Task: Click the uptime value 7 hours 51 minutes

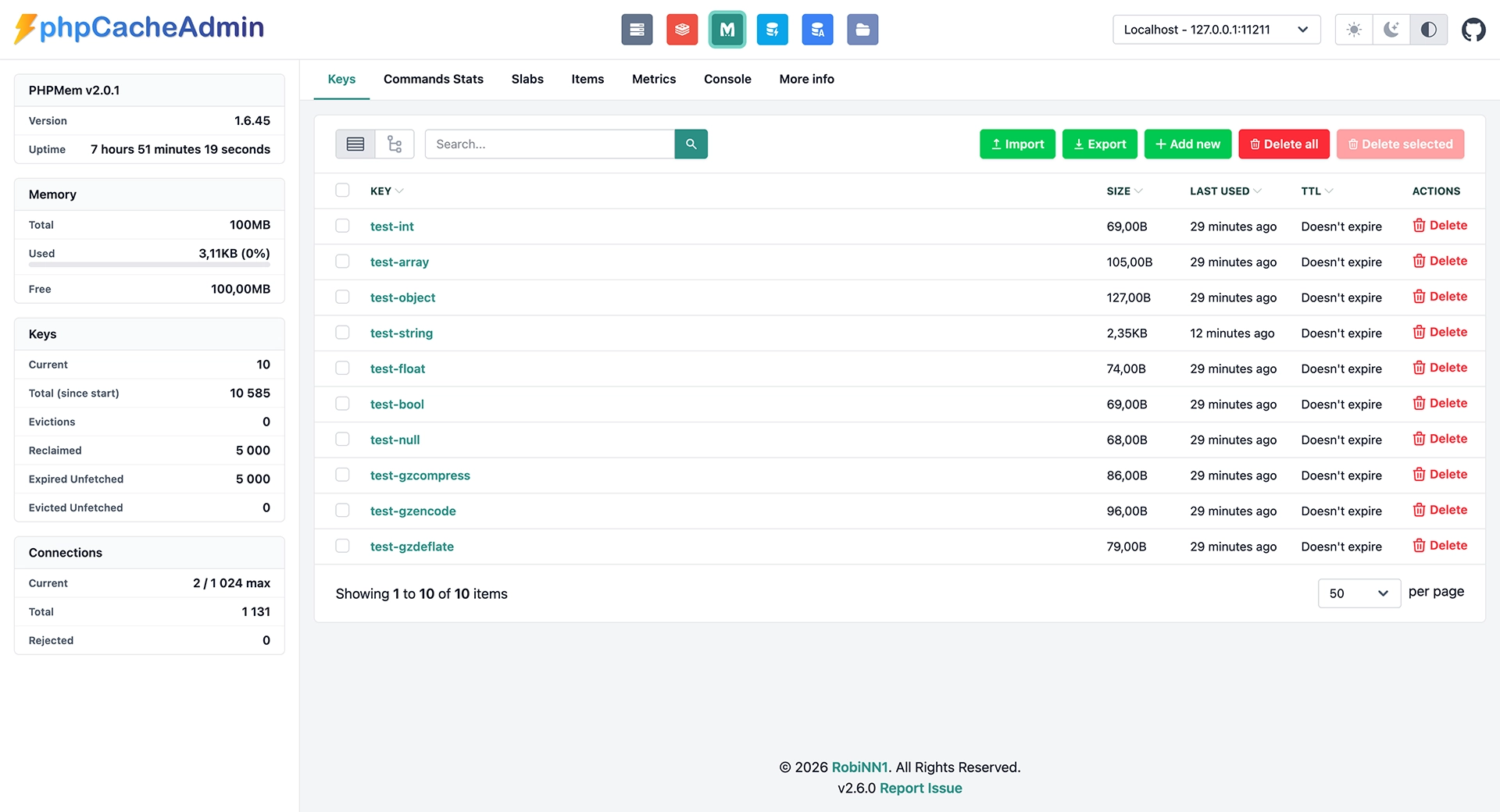Action: pos(180,149)
